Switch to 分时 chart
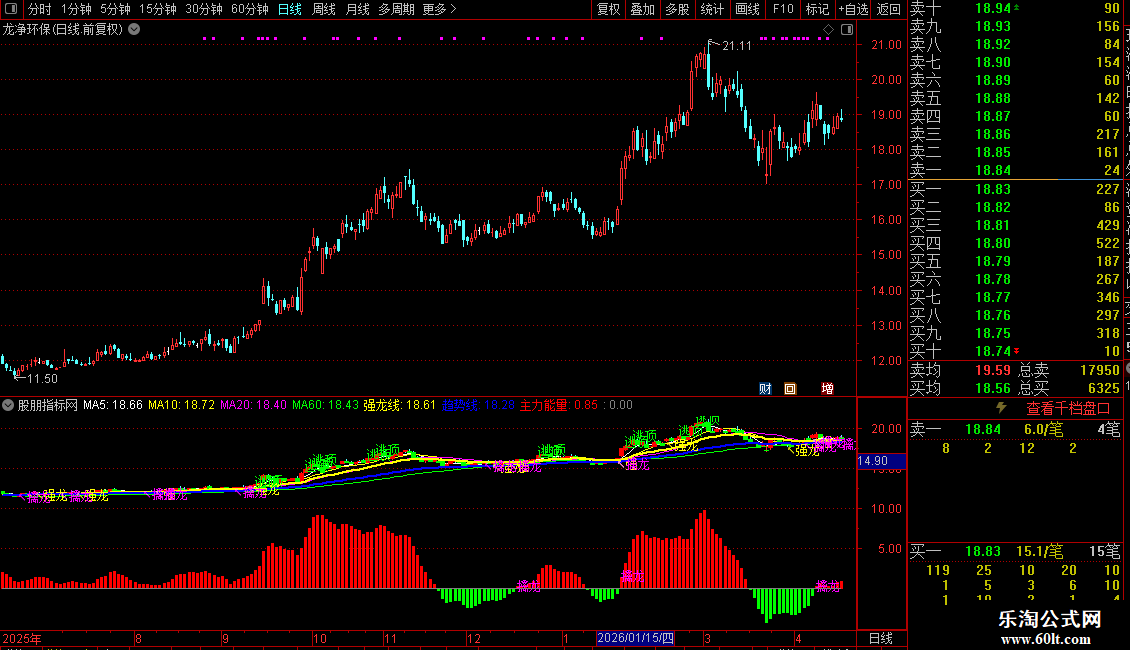 pos(40,9)
